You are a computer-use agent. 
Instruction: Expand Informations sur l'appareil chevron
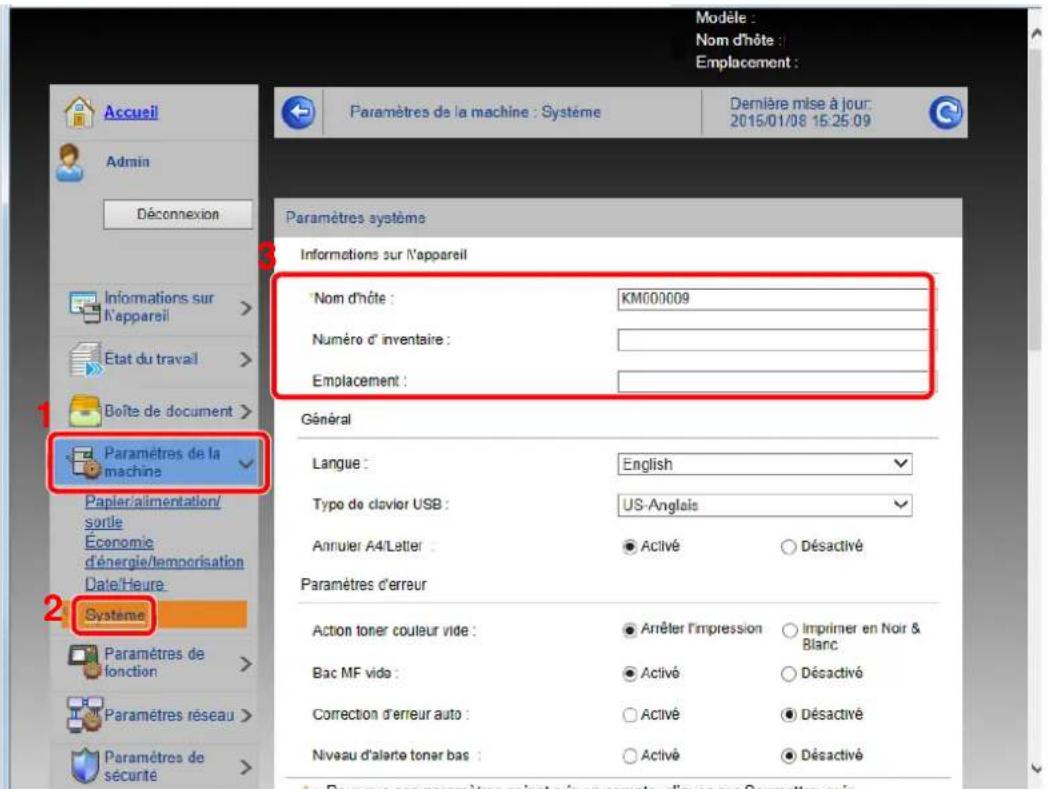point(245,308)
